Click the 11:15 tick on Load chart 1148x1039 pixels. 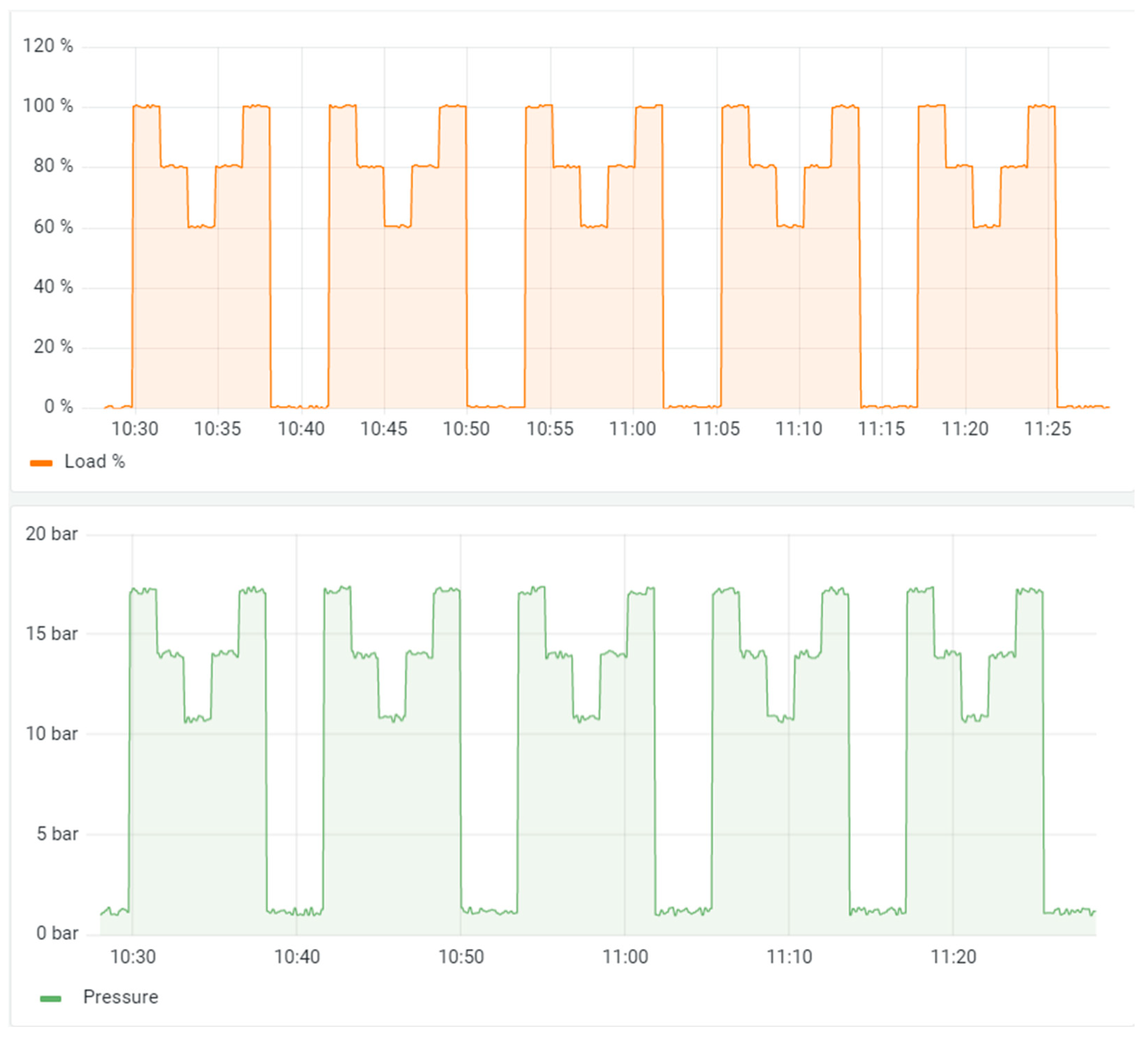(x=882, y=429)
